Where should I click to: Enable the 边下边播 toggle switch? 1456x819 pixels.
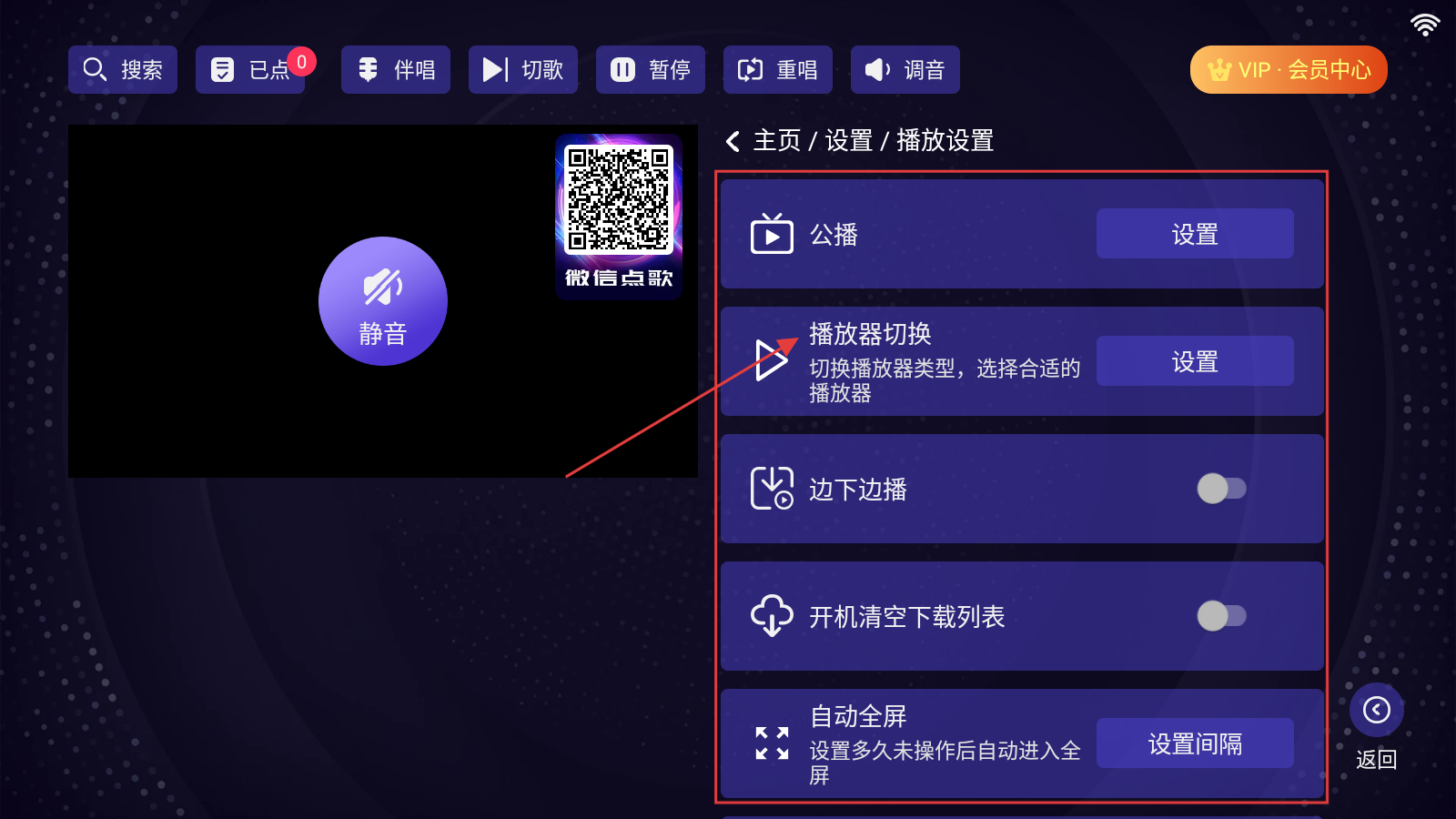click(1221, 489)
